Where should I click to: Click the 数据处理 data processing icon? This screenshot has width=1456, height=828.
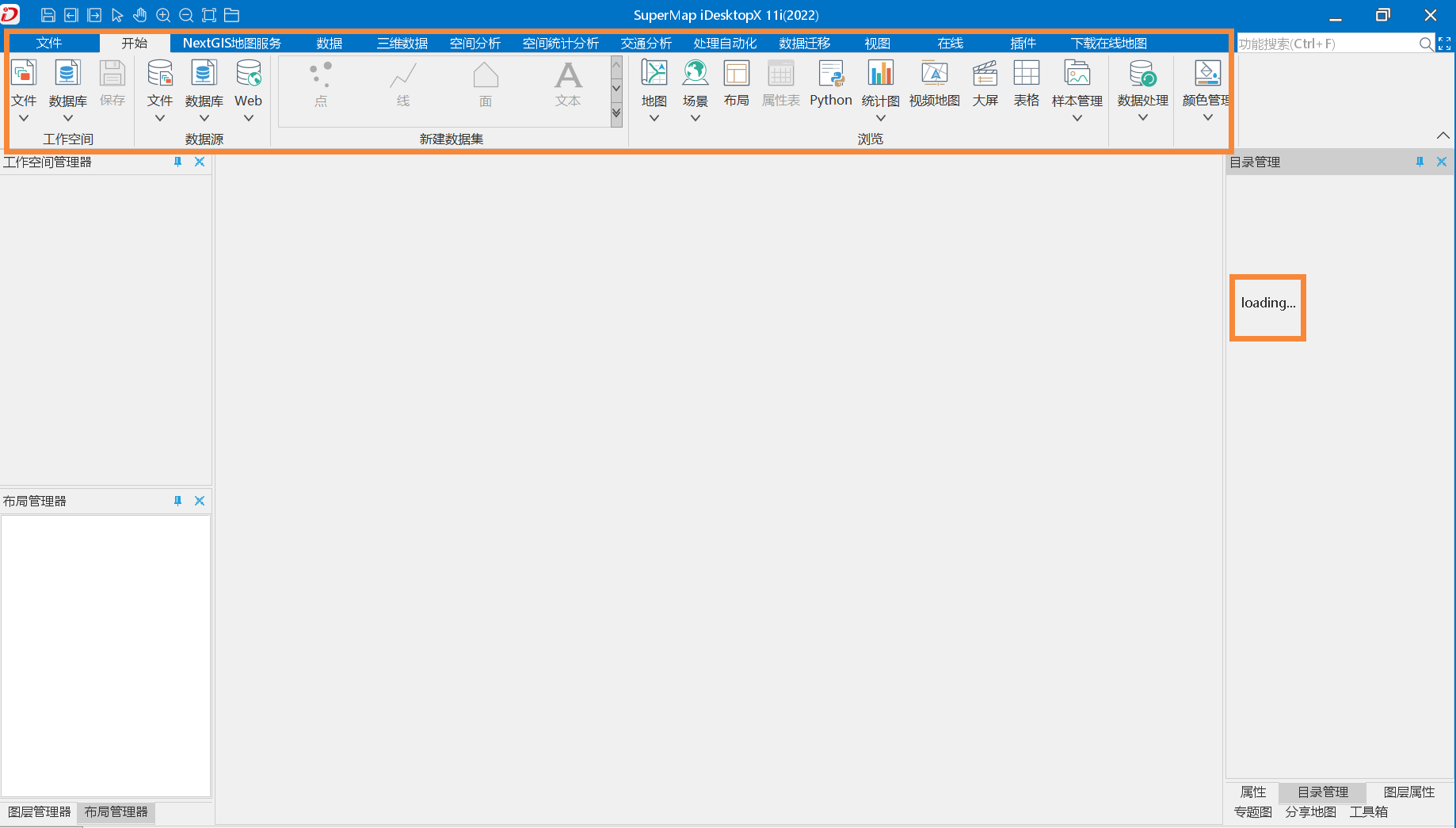tap(1143, 74)
